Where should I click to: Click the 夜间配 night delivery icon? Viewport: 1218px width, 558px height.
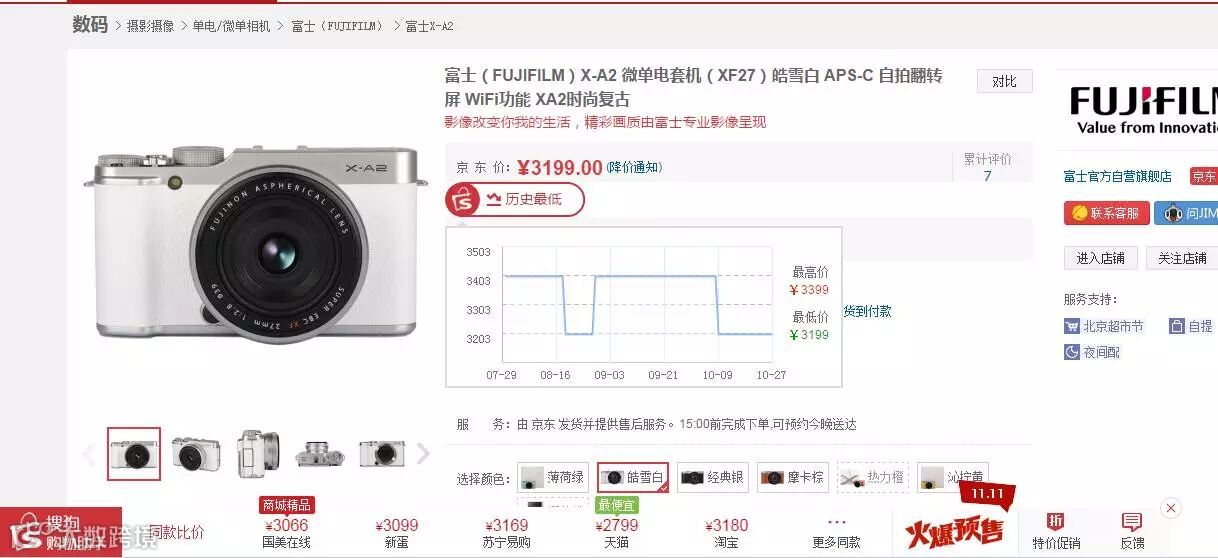pos(1072,352)
